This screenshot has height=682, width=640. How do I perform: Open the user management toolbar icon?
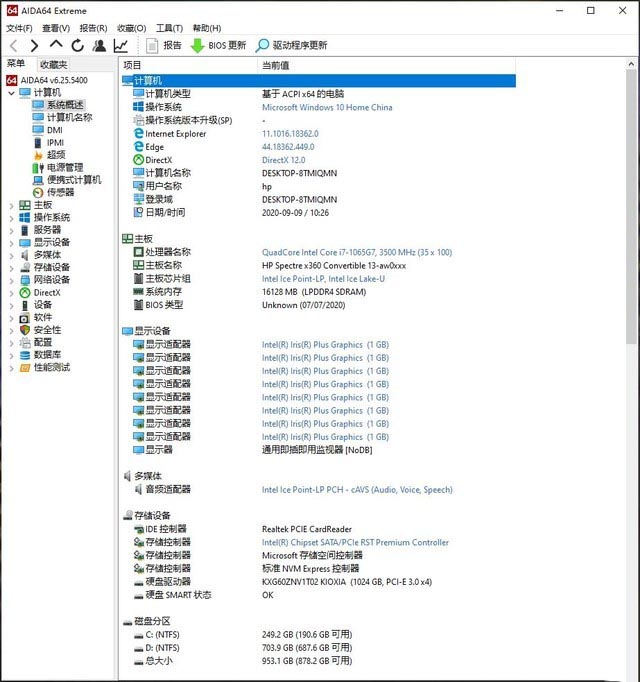tap(99, 45)
